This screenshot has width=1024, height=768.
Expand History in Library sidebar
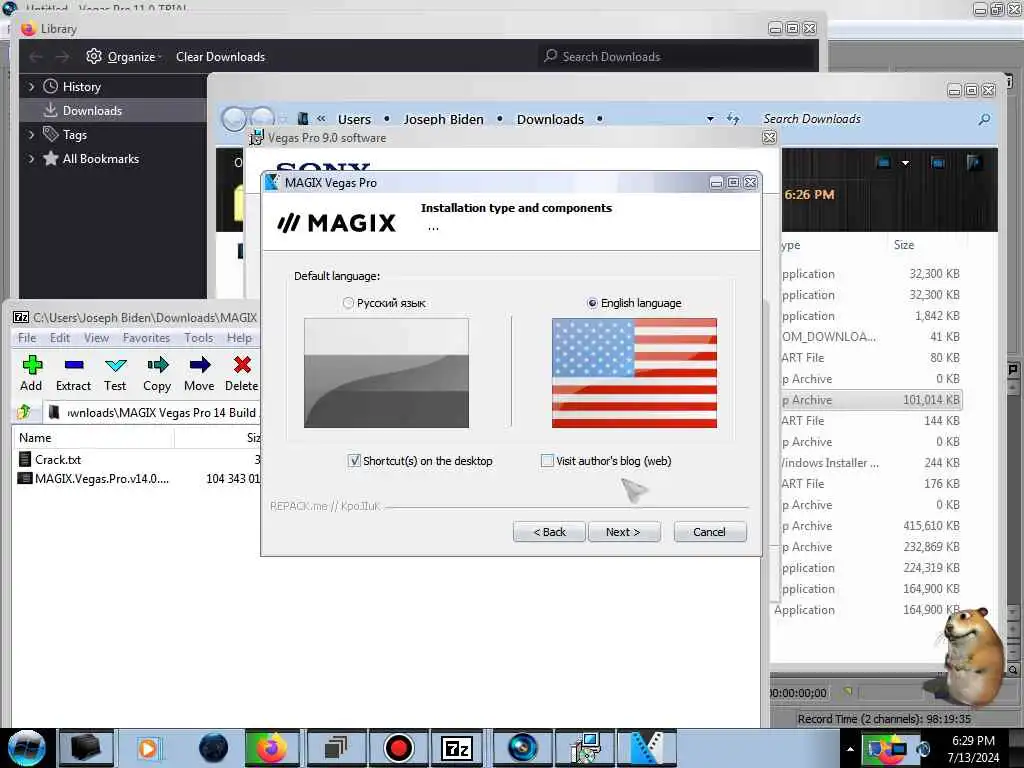tap(31, 86)
